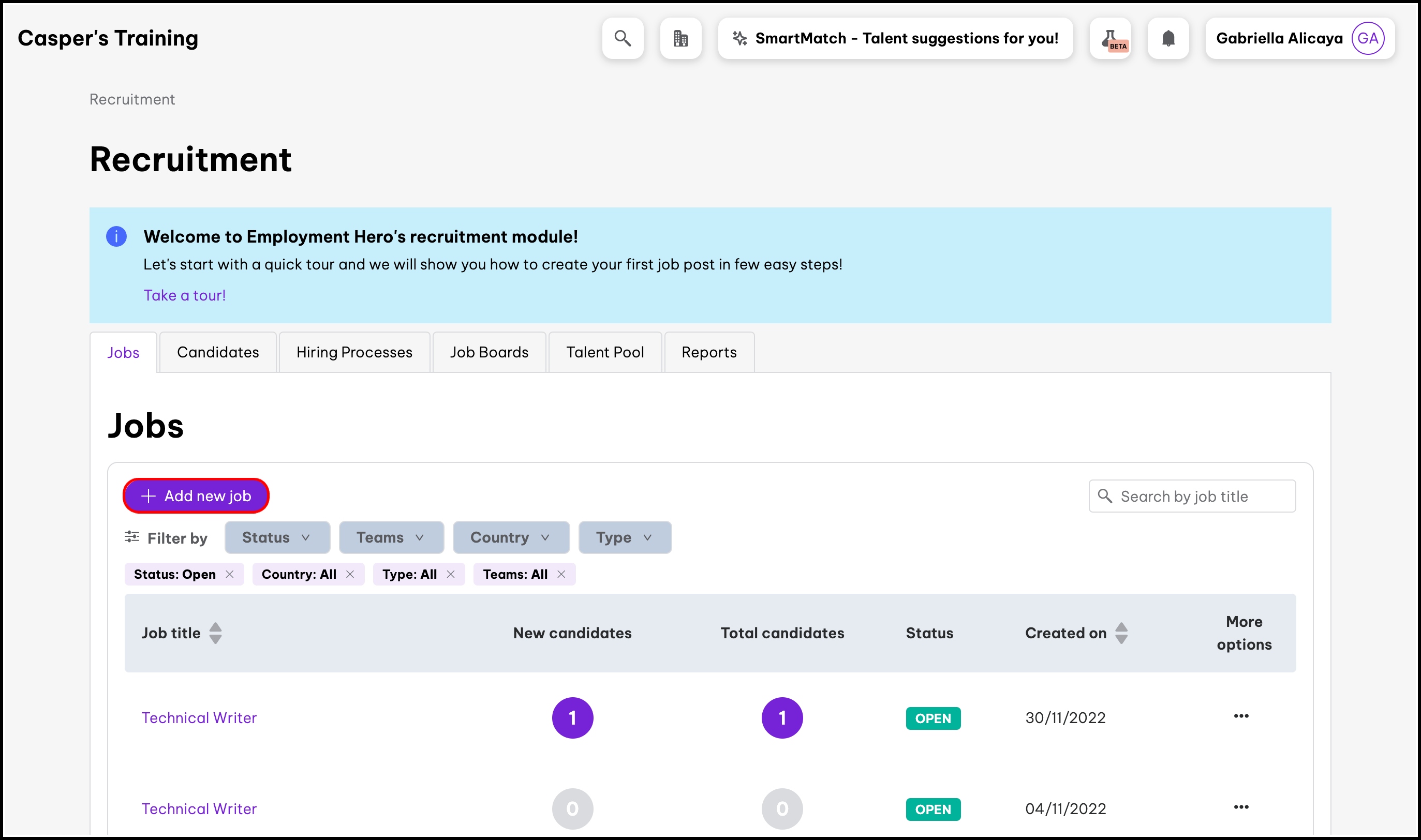Remove the Status: Open filter chip
The image size is (1421, 840).
click(x=229, y=574)
